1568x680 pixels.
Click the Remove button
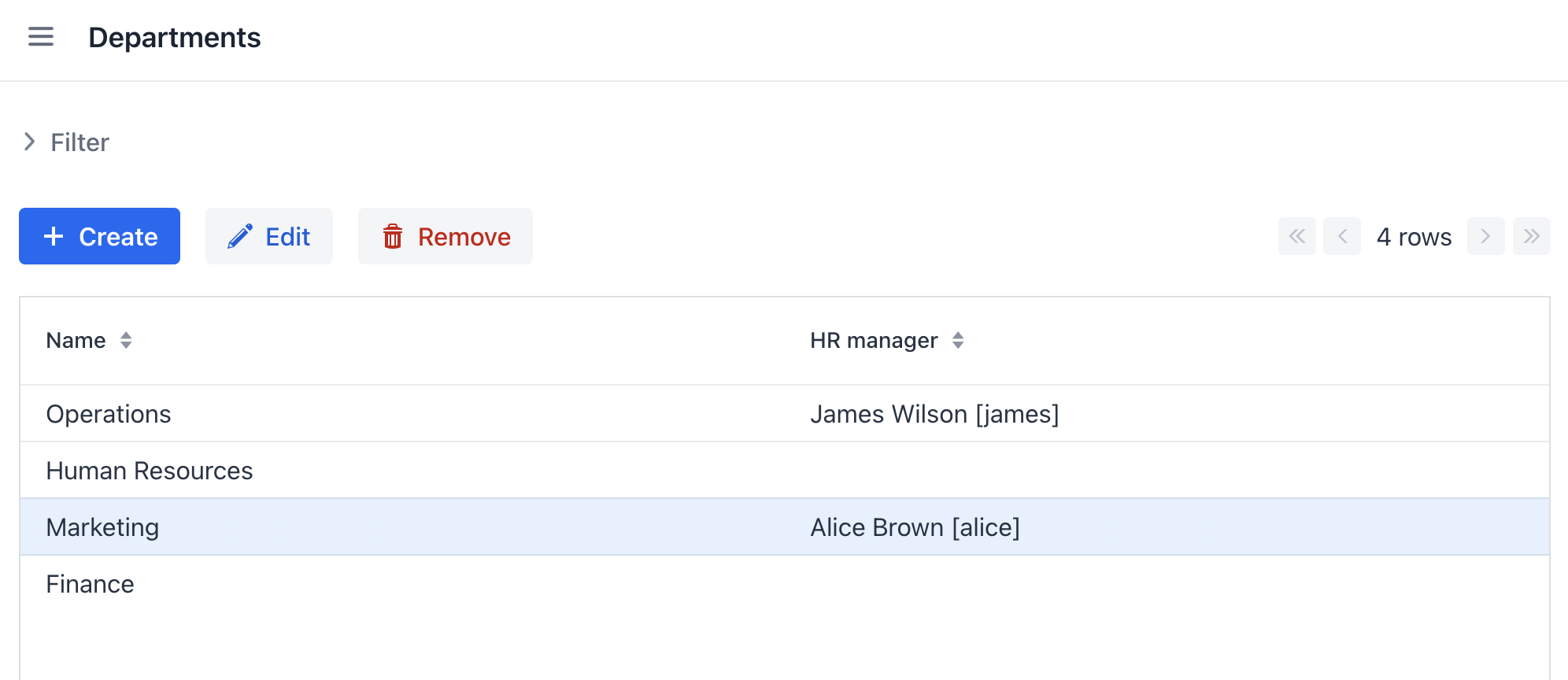pyautogui.click(x=446, y=236)
